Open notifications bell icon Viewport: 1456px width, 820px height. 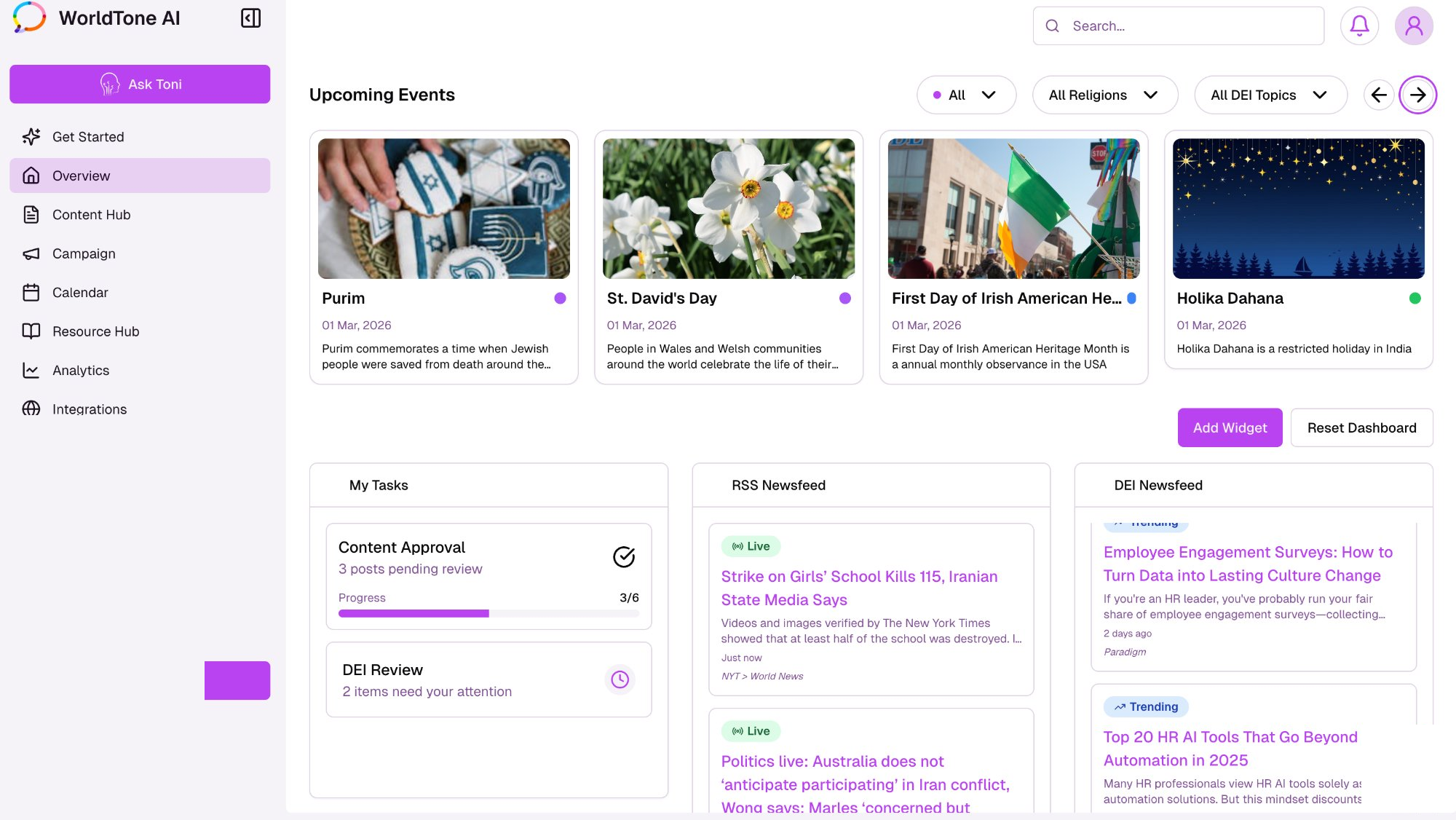click(x=1359, y=25)
